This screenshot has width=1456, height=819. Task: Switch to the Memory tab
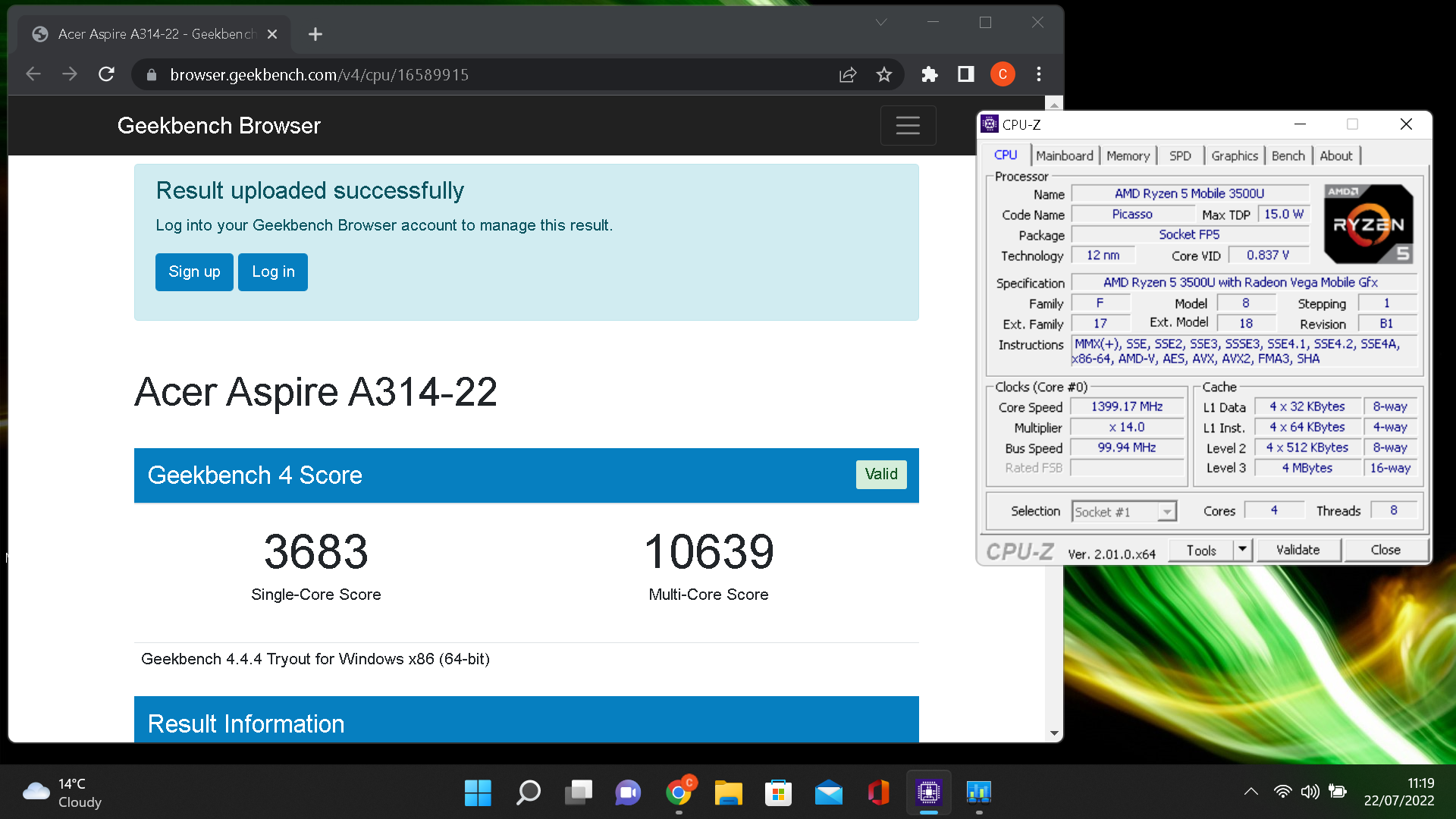point(1128,155)
